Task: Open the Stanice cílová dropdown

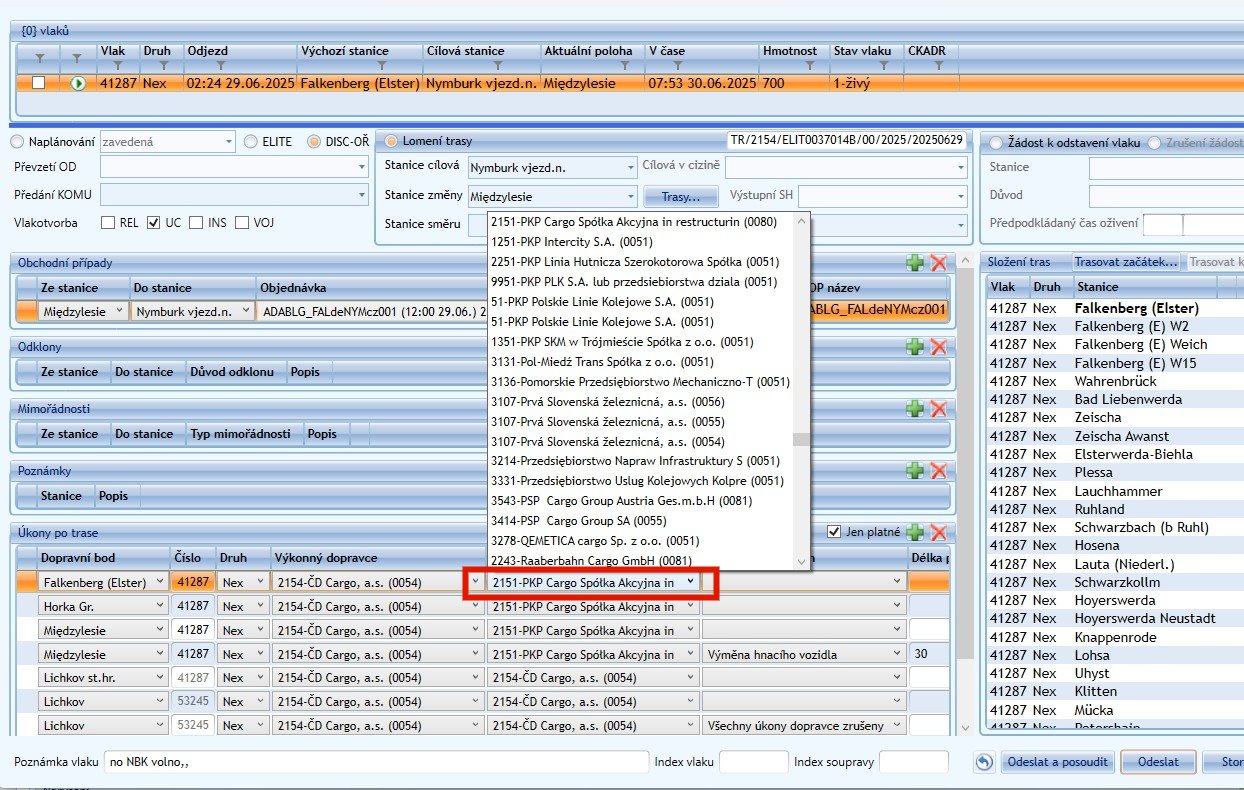Action: (628, 168)
